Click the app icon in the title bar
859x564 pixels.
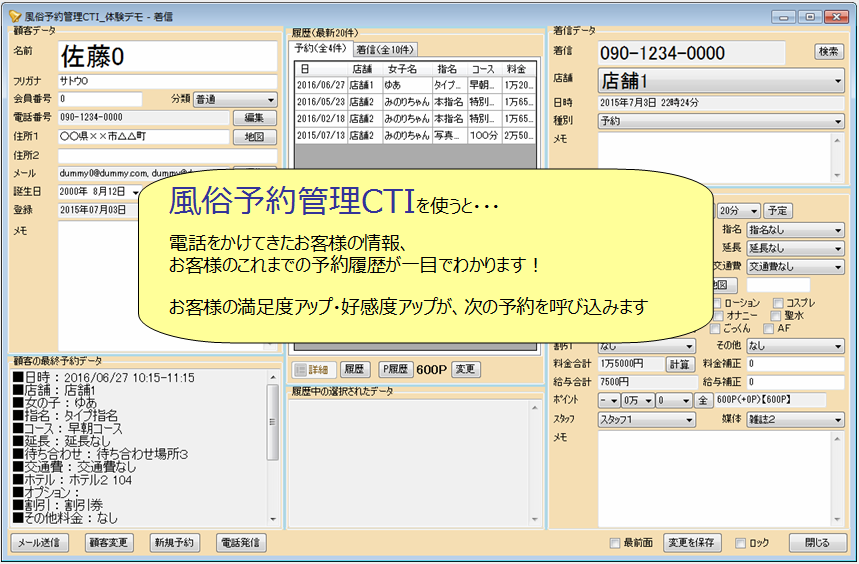pyautogui.click(x=14, y=16)
